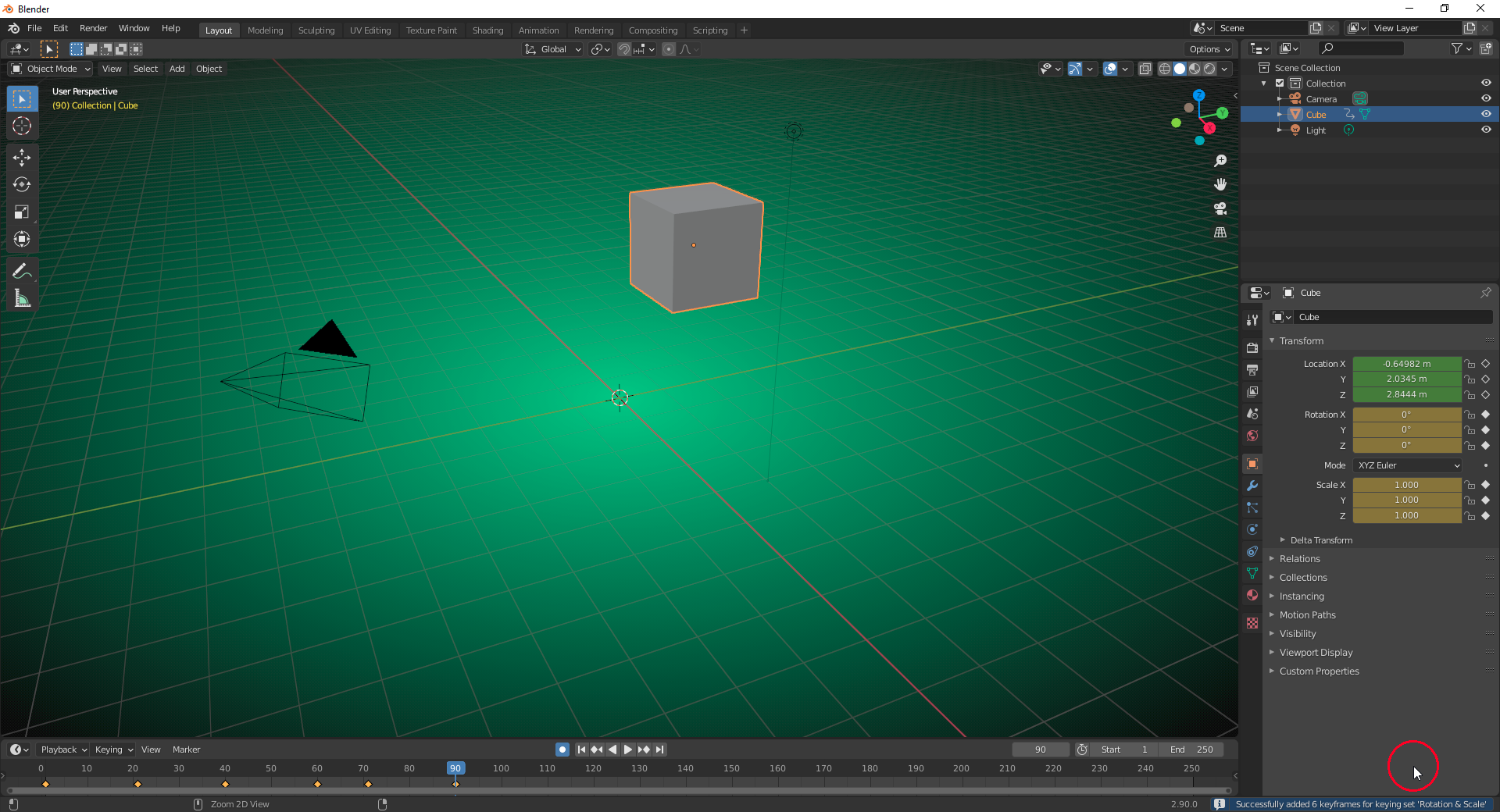The image size is (1500, 812).
Task: Jump to the timeline end frame
Action: coord(660,750)
